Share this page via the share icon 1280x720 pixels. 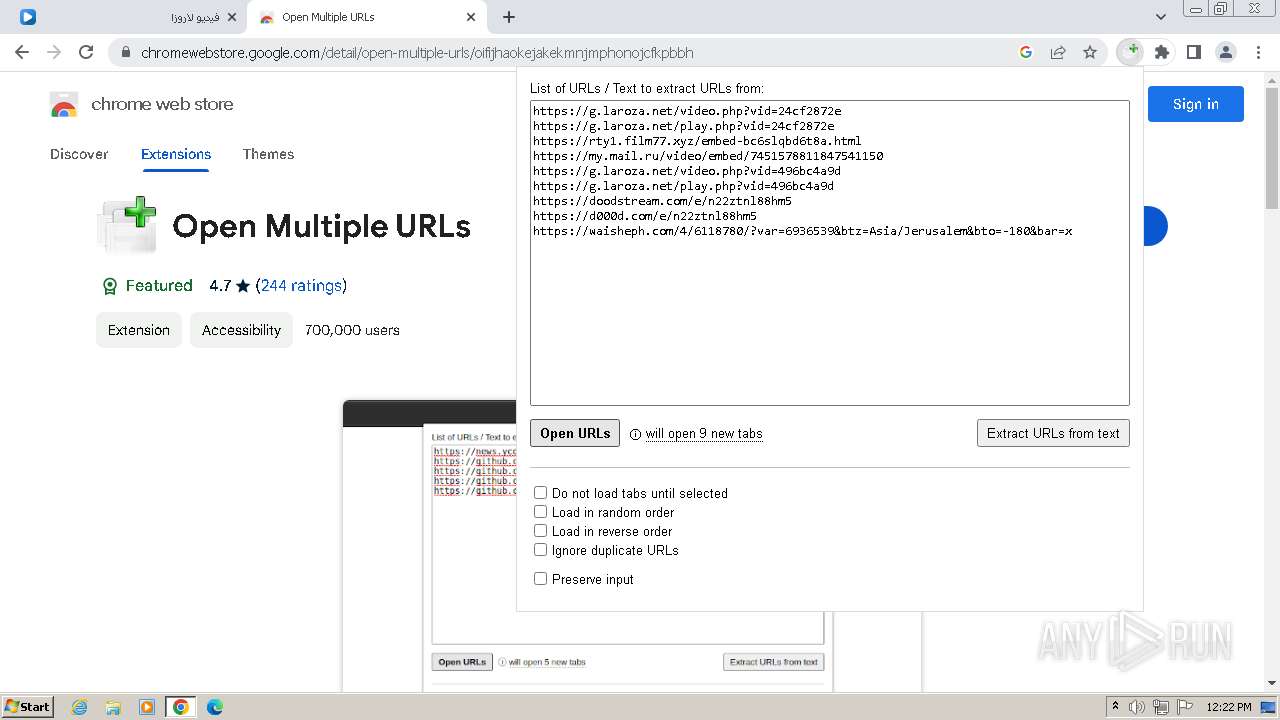coord(1058,52)
